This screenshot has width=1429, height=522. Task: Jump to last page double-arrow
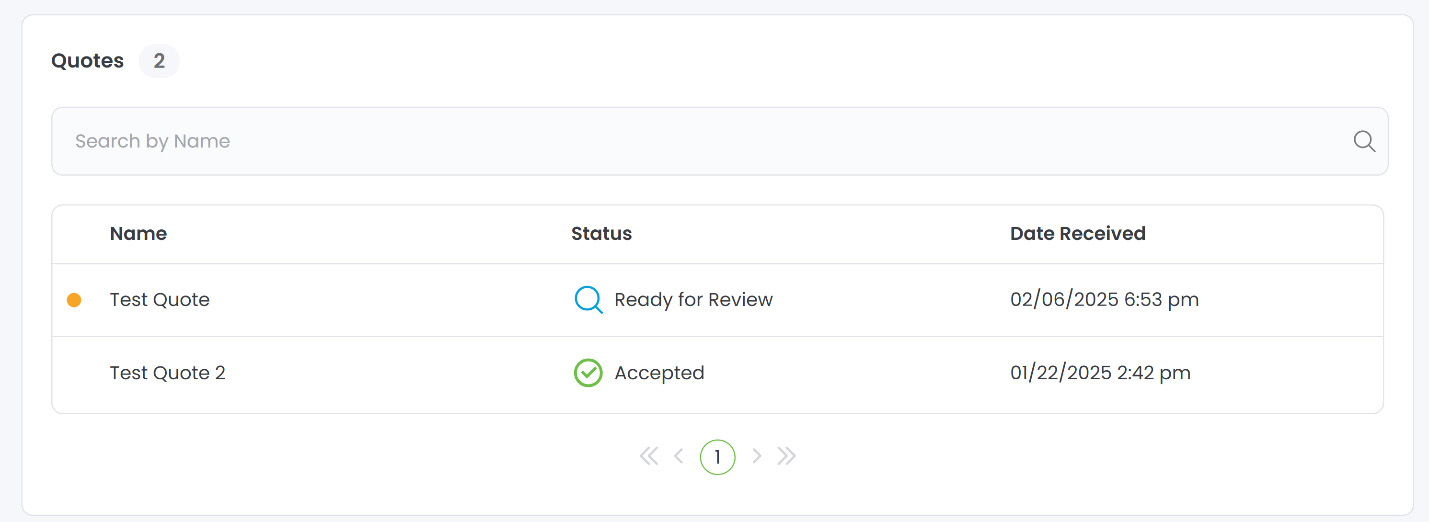point(787,457)
